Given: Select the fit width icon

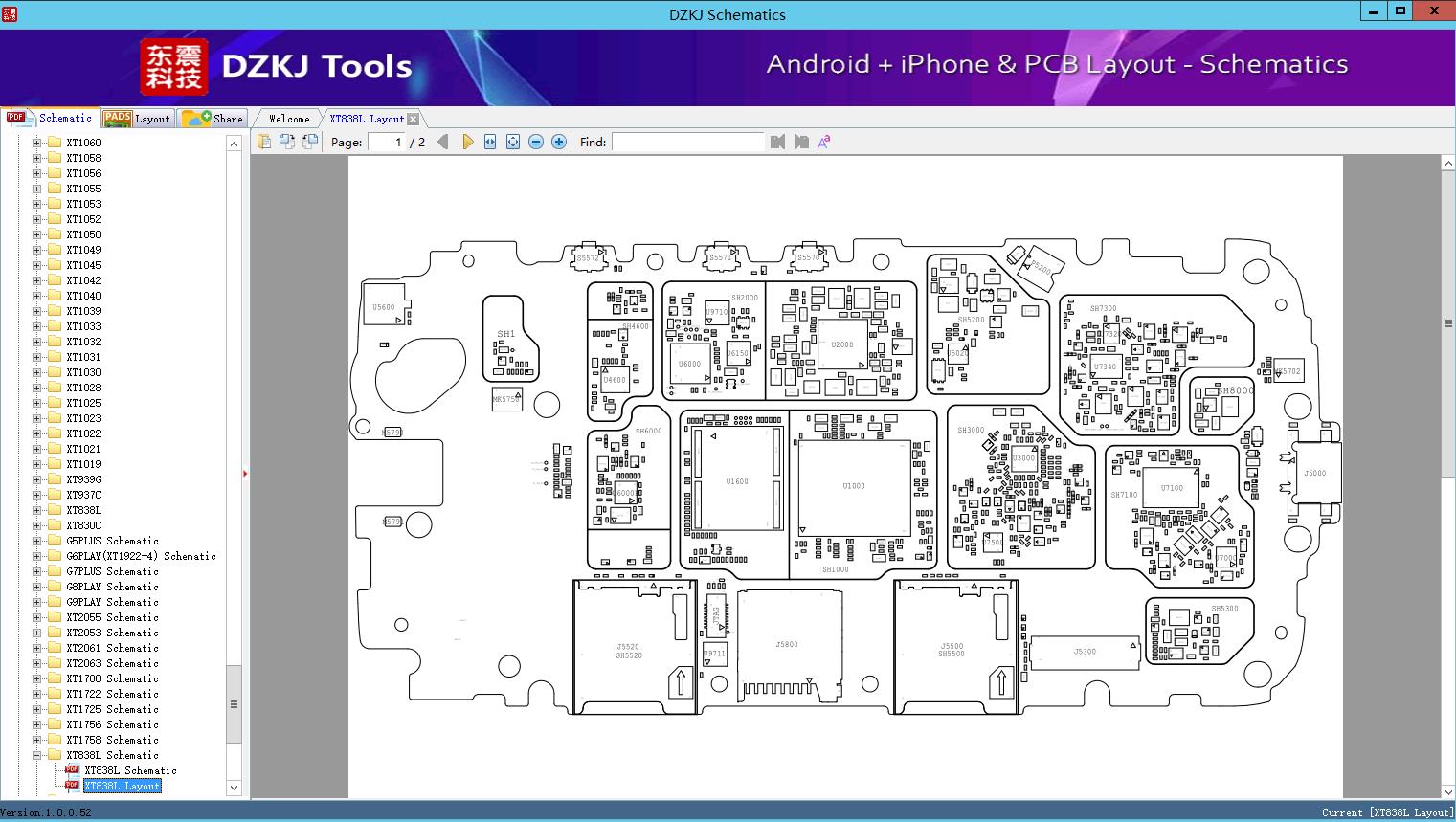Looking at the screenshot, I should (490, 142).
